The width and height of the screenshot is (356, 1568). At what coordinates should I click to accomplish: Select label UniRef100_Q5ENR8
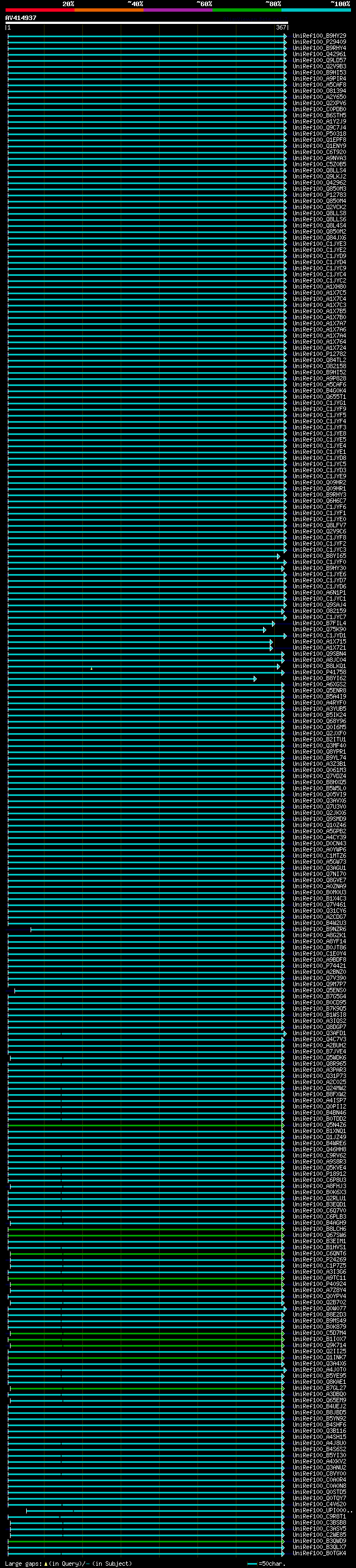point(319,690)
